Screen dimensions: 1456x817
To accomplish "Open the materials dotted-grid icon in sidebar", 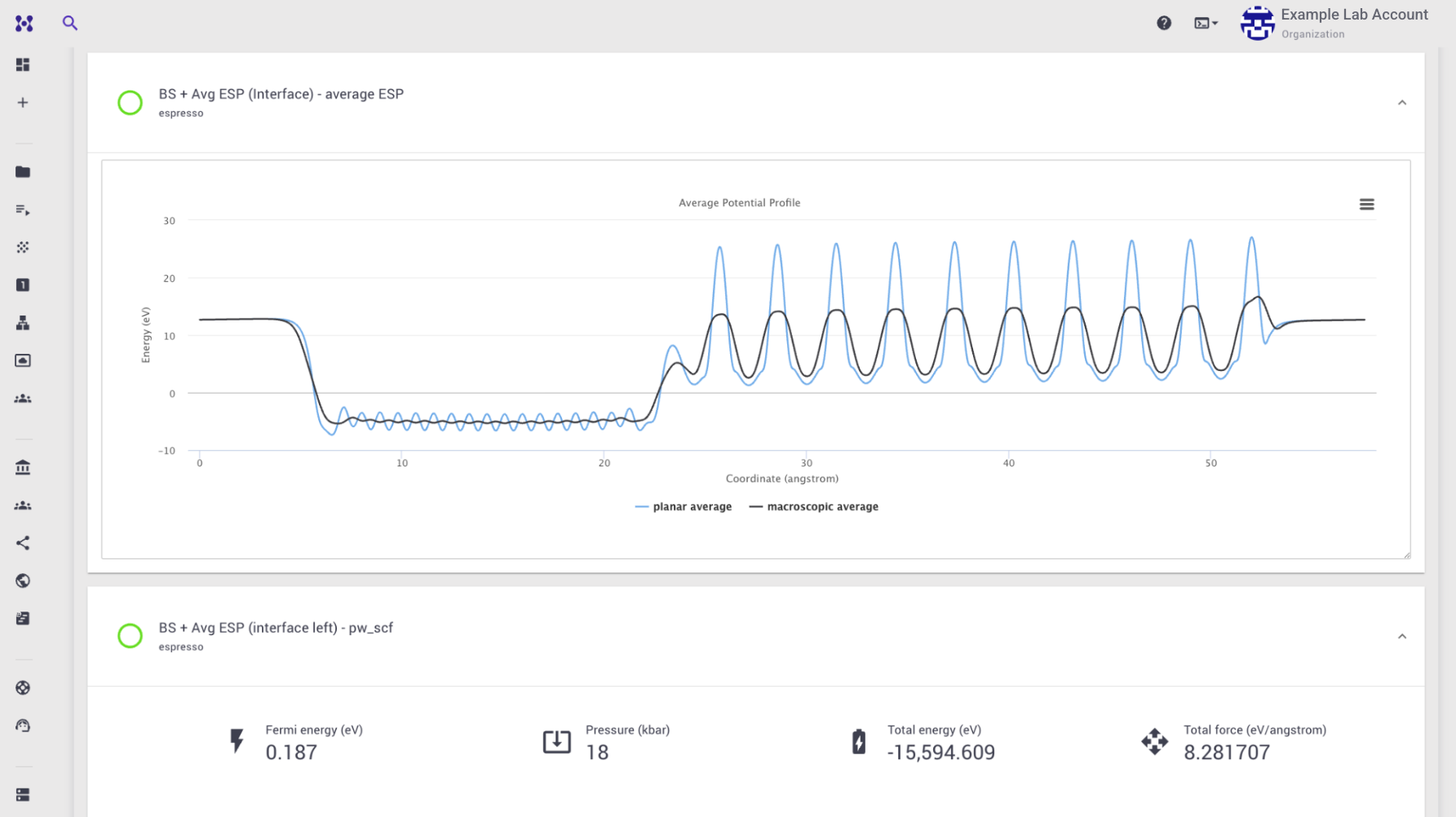I will (x=23, y=247).
